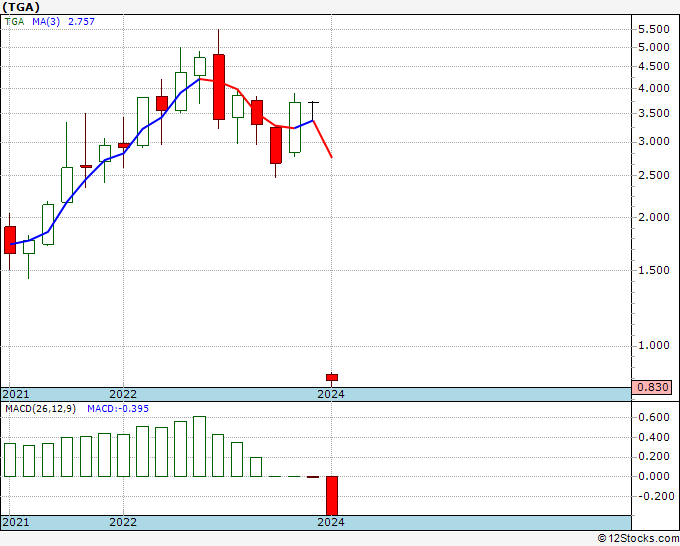680x546 pixels.
Task: Click the 2021 label on price chart axis
Action: (x=16, y=394)
